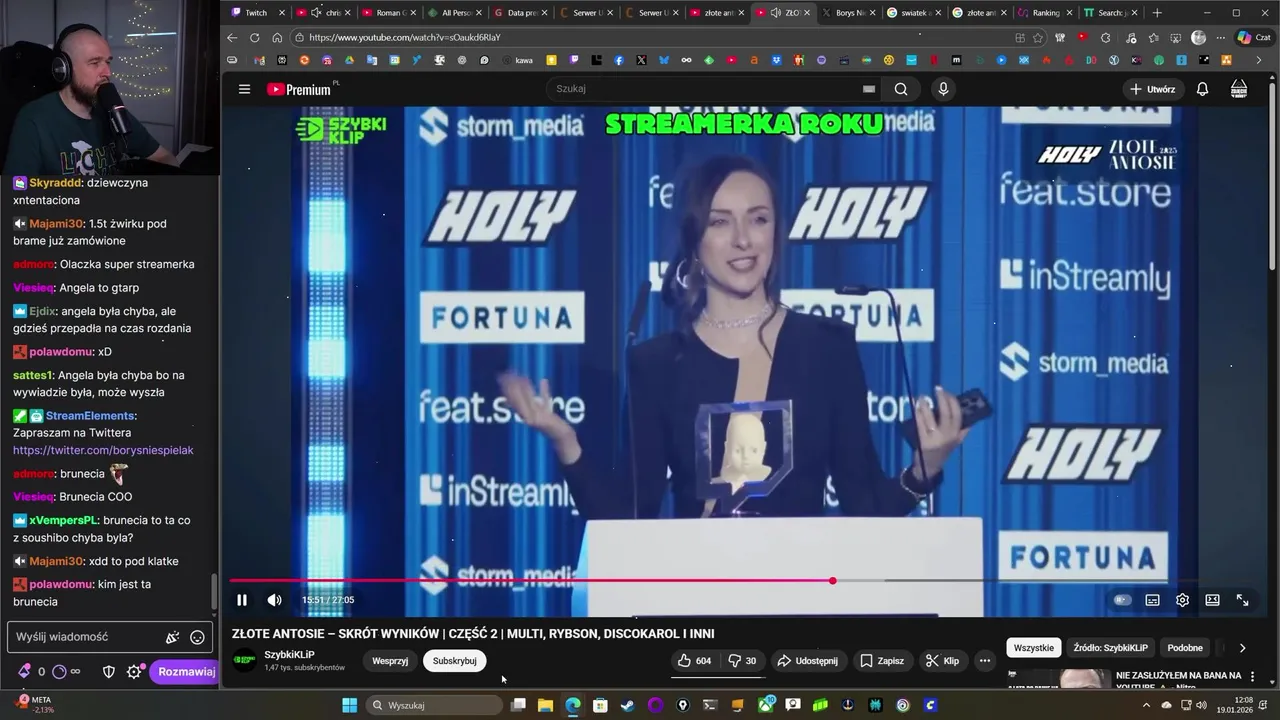Open Task View on taskbar
1280x720 pixels.
tap(518, 705)
